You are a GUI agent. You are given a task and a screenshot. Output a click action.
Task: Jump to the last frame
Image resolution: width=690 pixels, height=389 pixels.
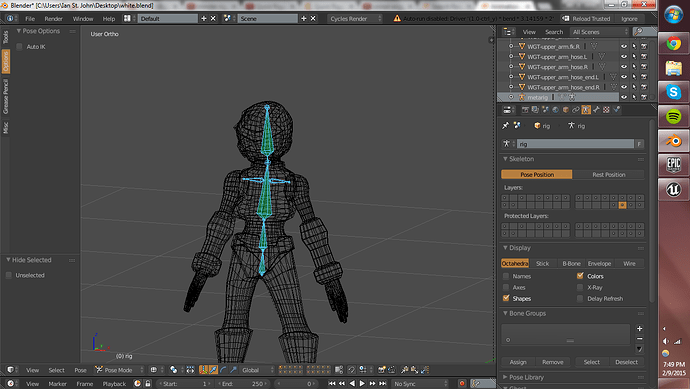(383, 384)
